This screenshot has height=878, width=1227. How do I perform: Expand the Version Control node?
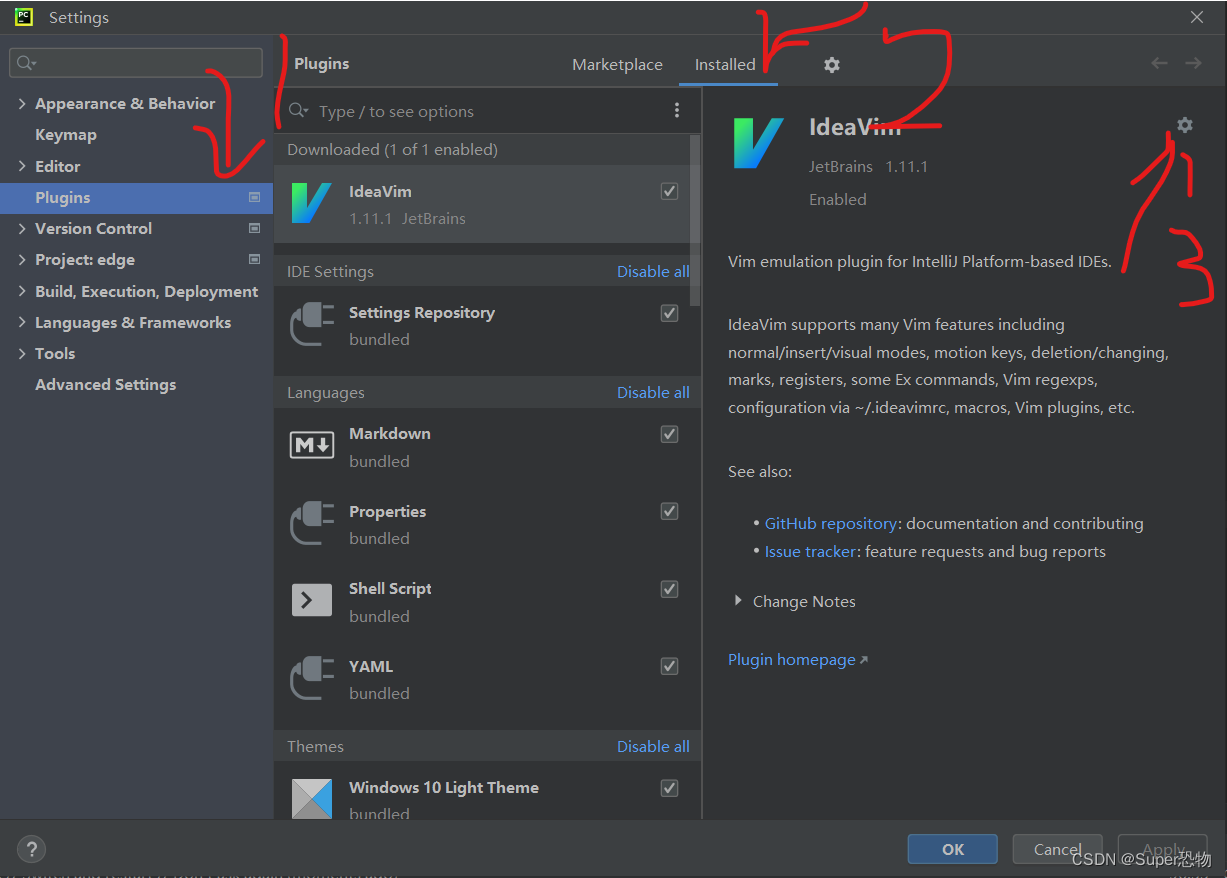(x=22, y=229)
